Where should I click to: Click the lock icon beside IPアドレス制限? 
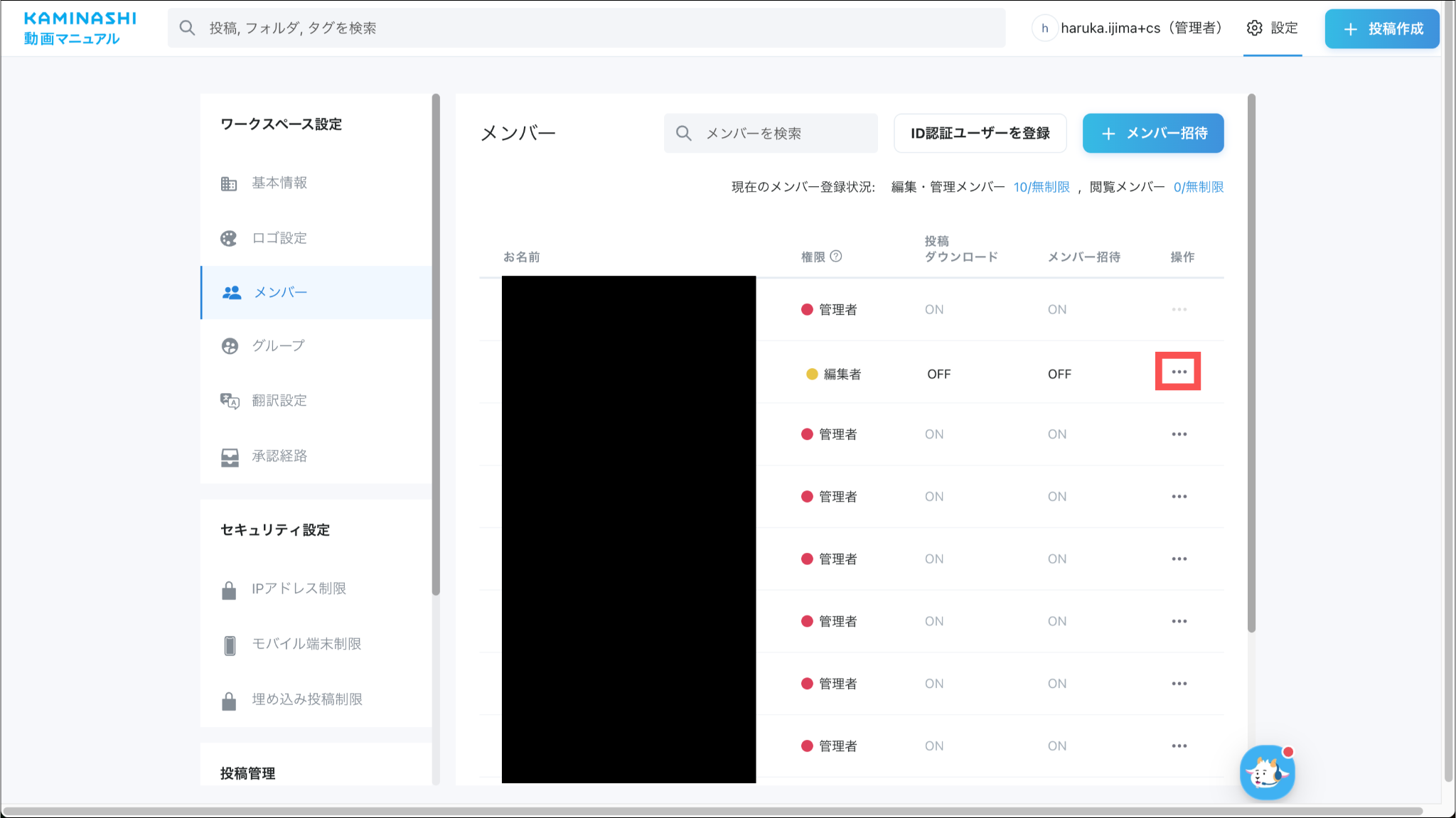(x=229, y=590)
